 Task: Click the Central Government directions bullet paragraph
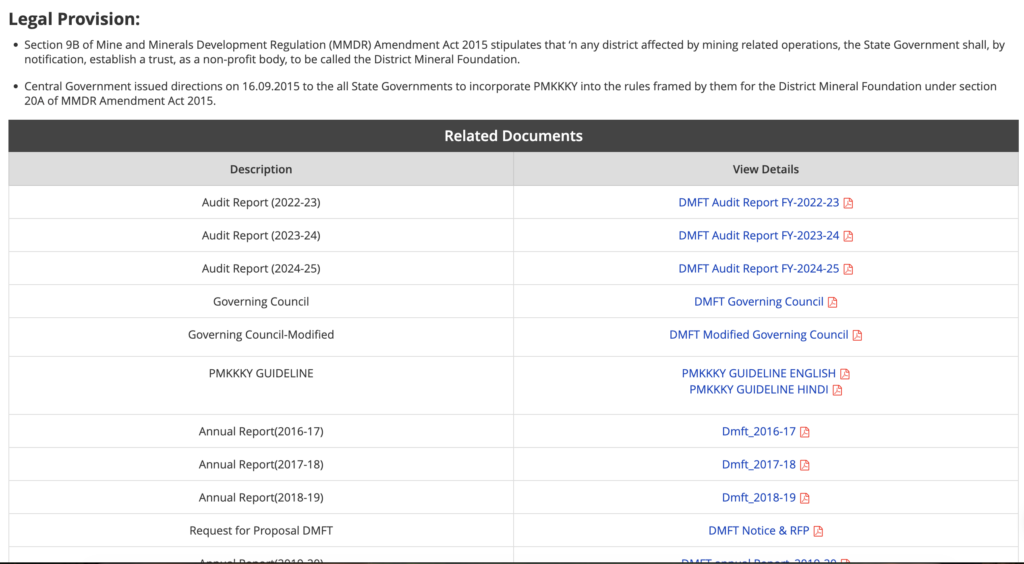(510, 93)
